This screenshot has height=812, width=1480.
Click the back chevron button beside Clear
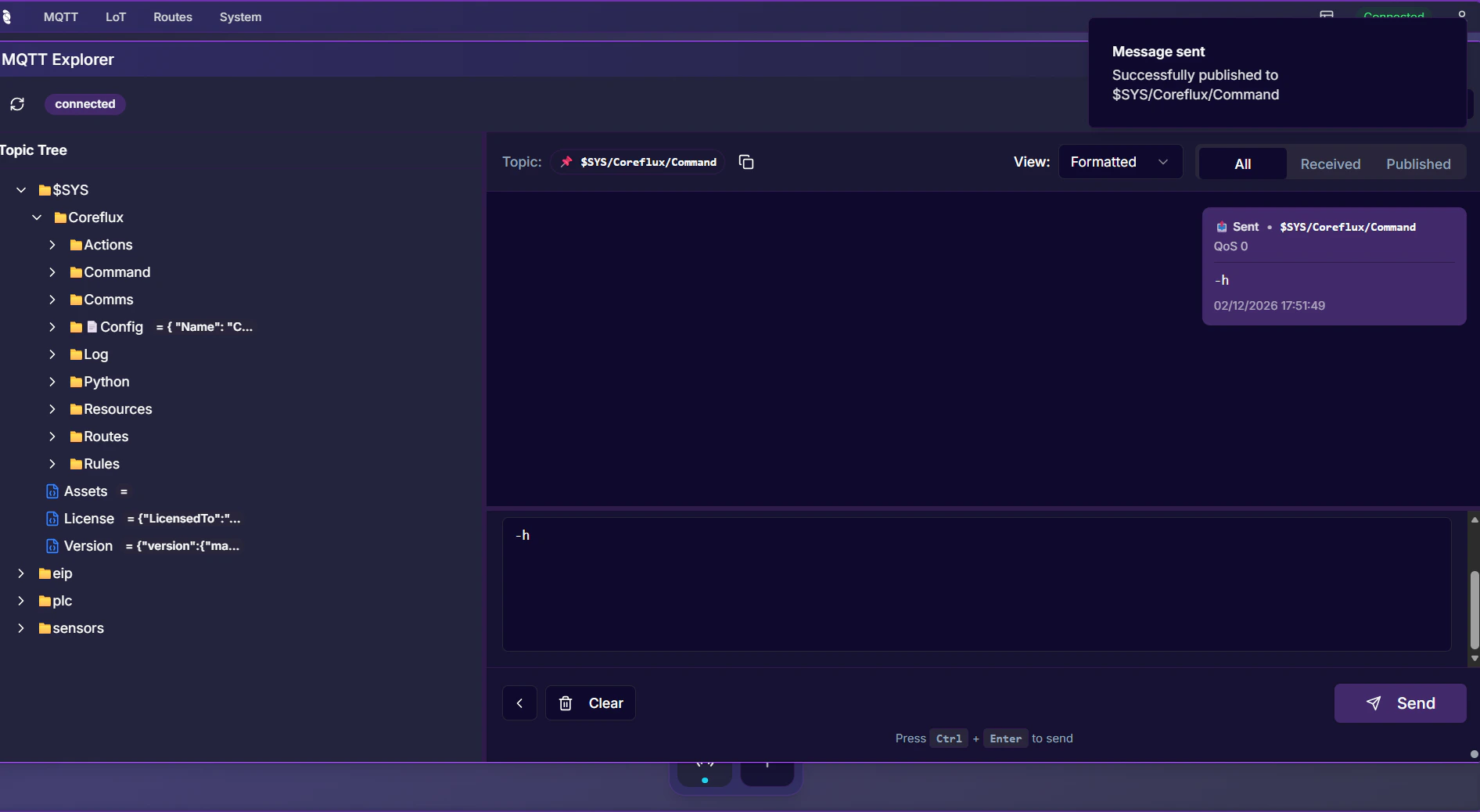point(519,703)
